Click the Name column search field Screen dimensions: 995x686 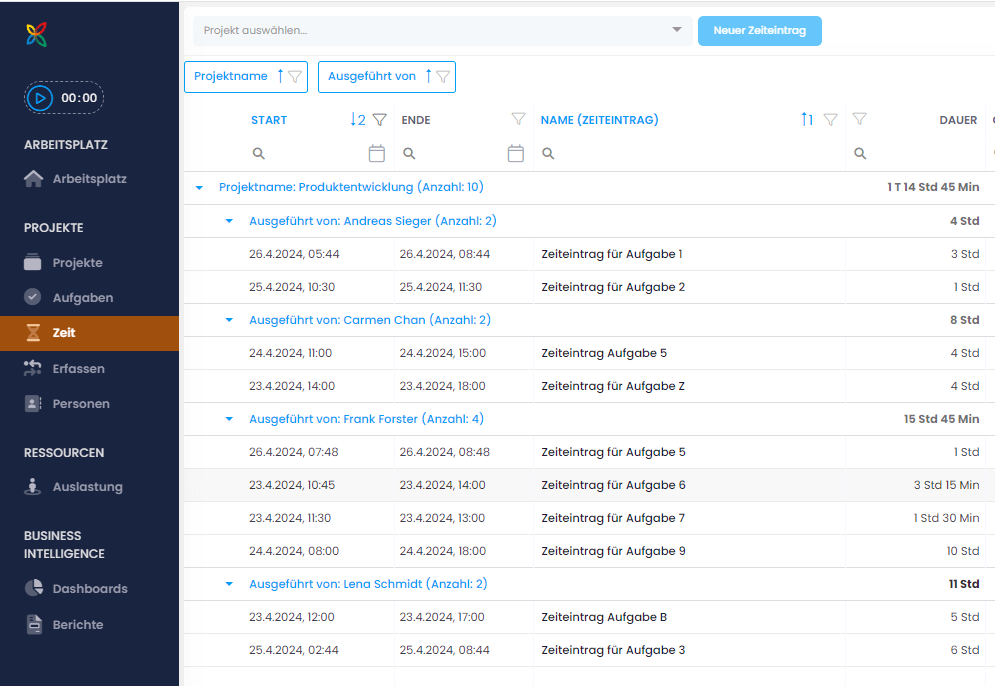[x=690, y=154]
